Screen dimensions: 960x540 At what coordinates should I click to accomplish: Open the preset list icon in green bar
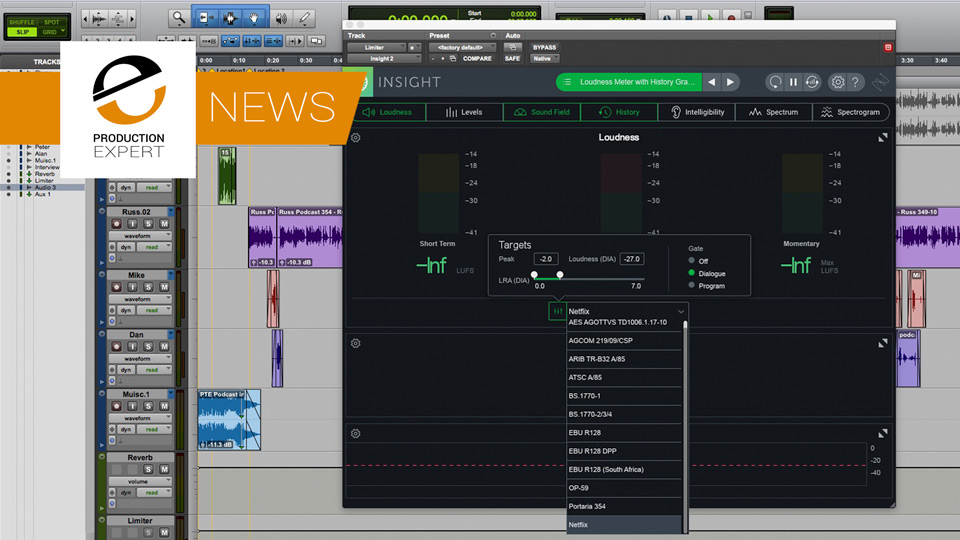(567, 82)
